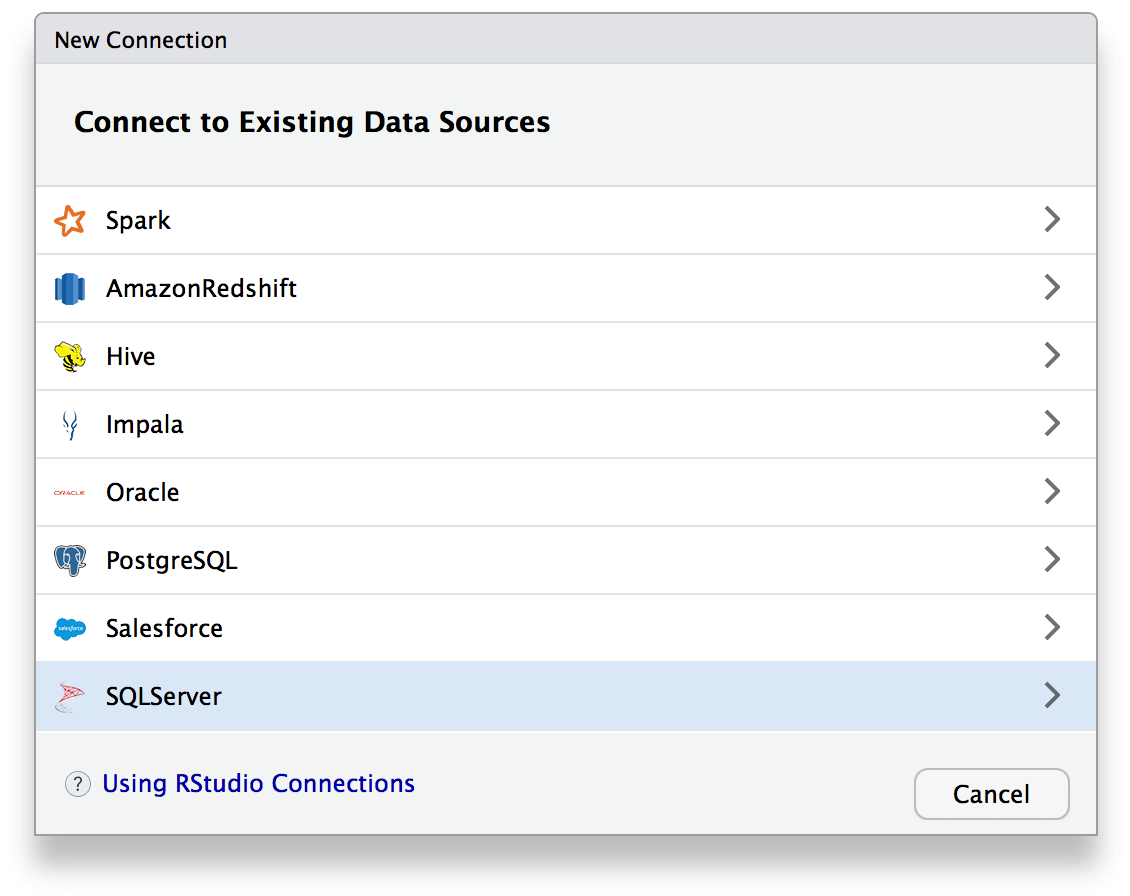Select the Salesforce data source row
Image resolution: width=1130 pixels, height=896 pixels.
500,628
